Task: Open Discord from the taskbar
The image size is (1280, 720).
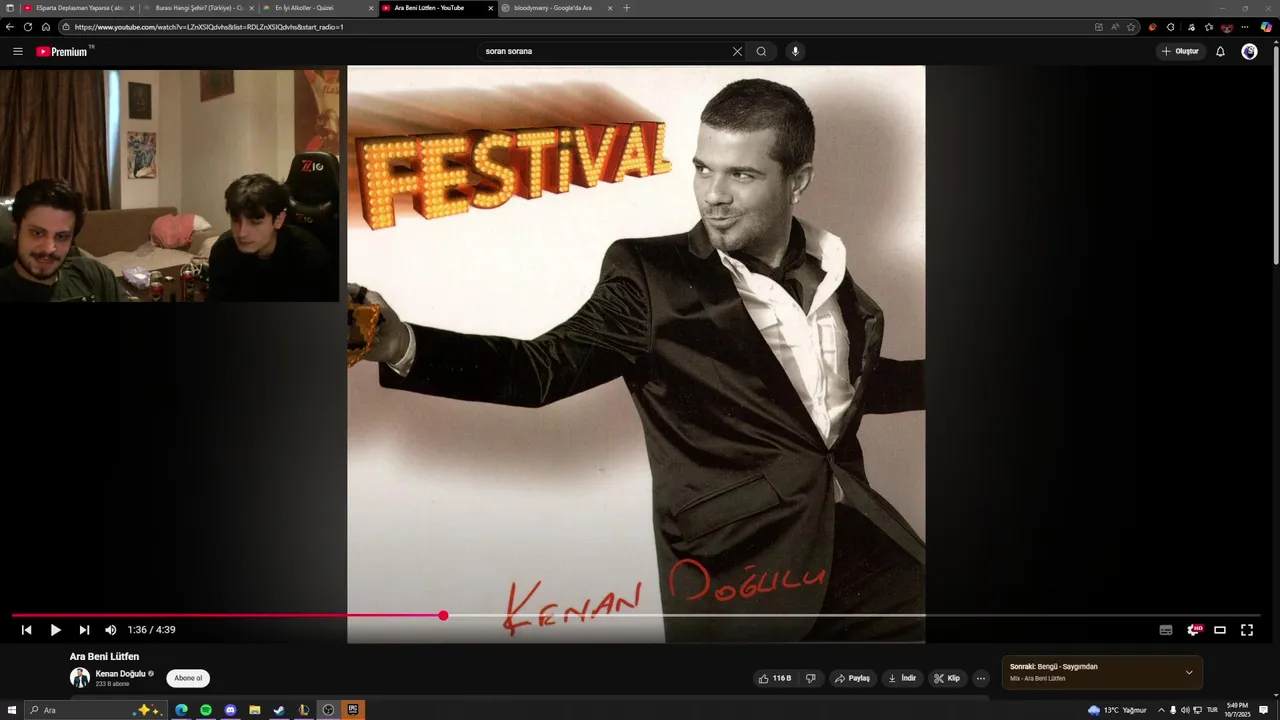Action: [x=230, y=710]
